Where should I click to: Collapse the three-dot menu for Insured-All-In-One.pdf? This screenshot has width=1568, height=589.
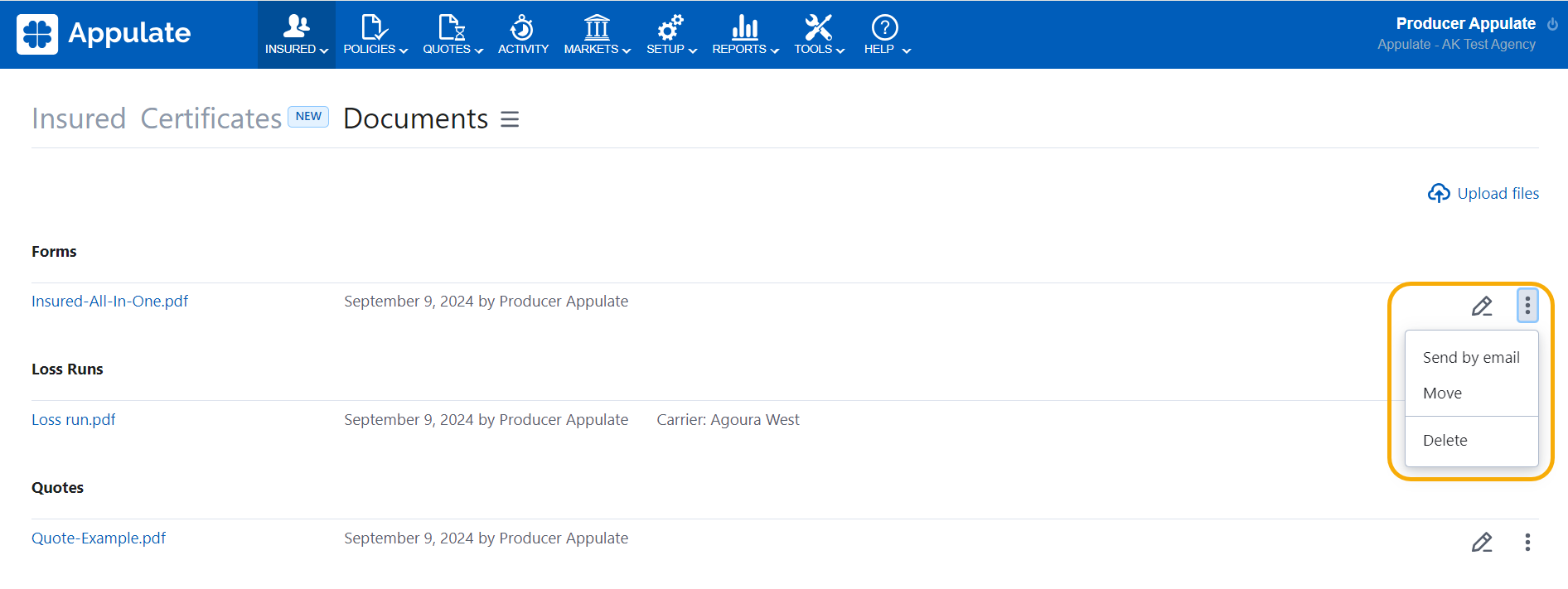1527,306
